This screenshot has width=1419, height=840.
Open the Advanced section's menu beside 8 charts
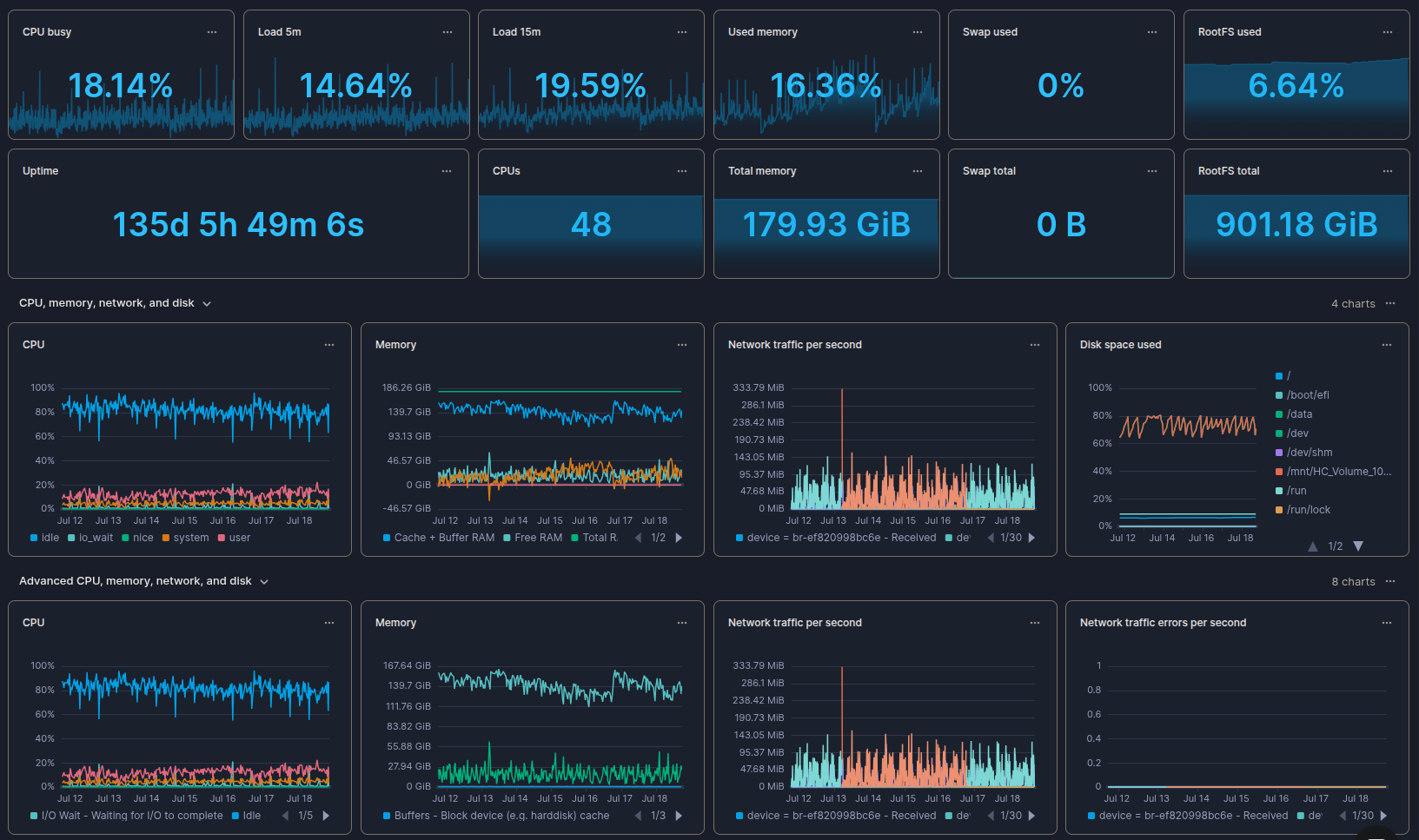click(1390, 581)
